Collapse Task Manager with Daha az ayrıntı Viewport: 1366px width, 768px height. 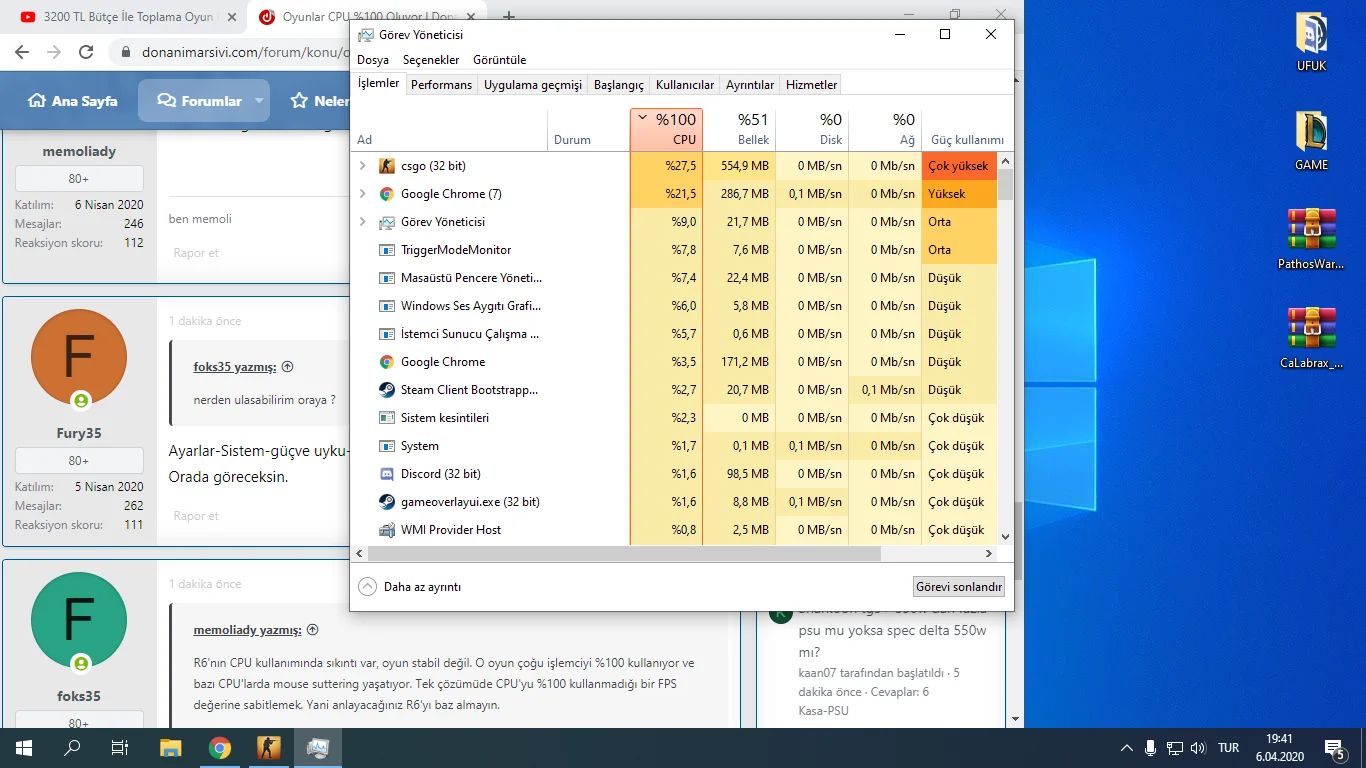pyautogui.click(x=410, y=587)
